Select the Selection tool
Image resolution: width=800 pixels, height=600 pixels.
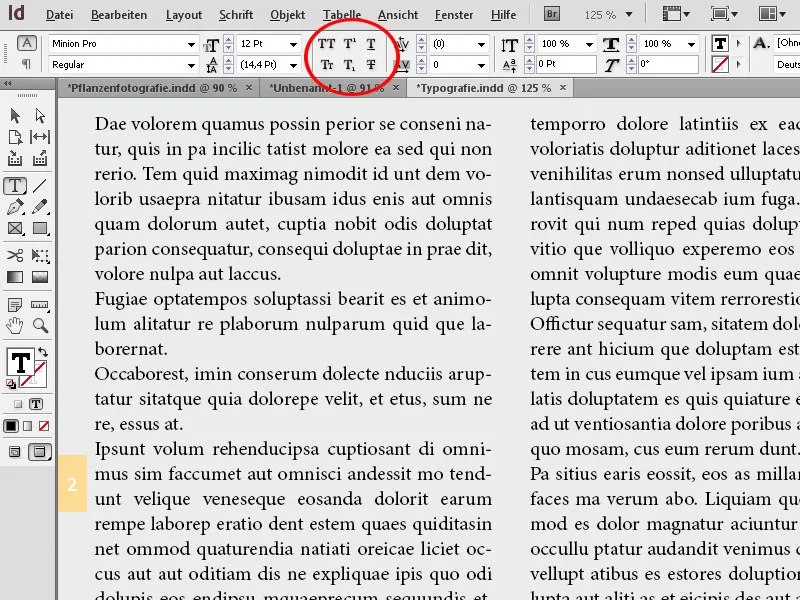[14, 116]
